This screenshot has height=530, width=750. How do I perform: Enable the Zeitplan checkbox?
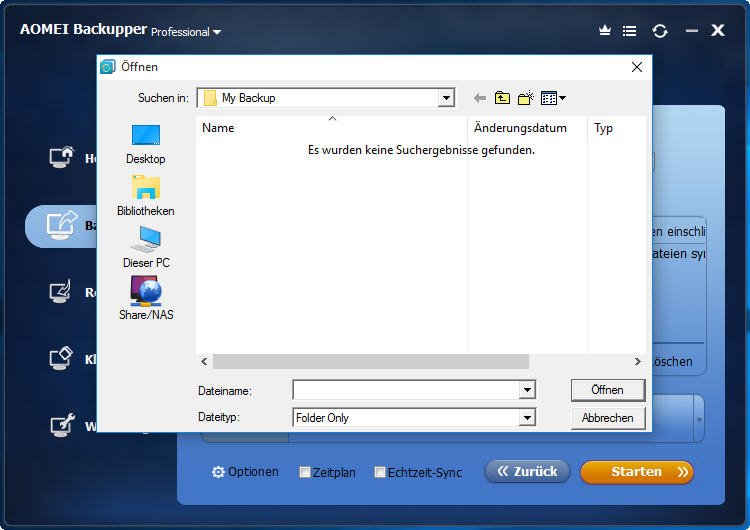[305, 472]
